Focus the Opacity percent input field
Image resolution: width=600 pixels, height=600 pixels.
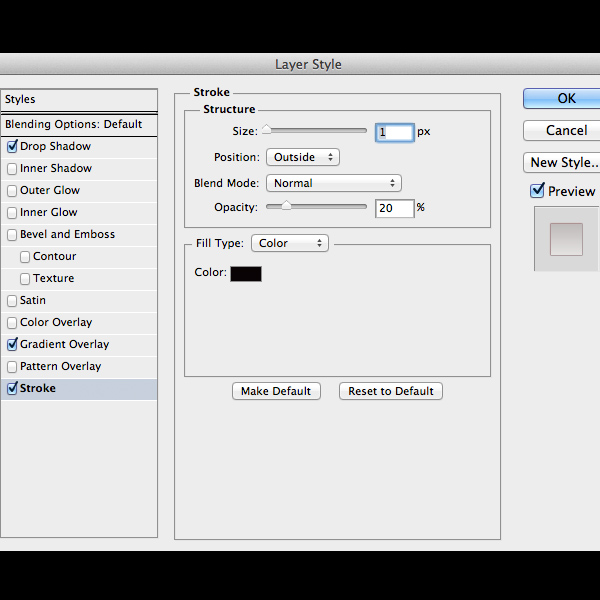point(395,209)
